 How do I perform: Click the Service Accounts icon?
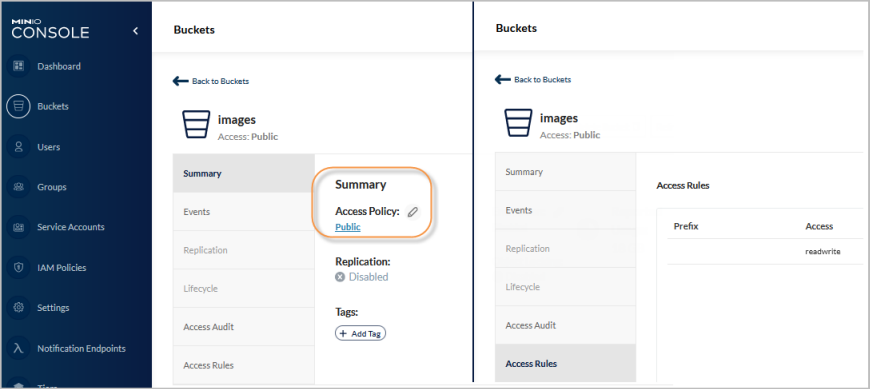pyautogui.click(x=18, y=227)
